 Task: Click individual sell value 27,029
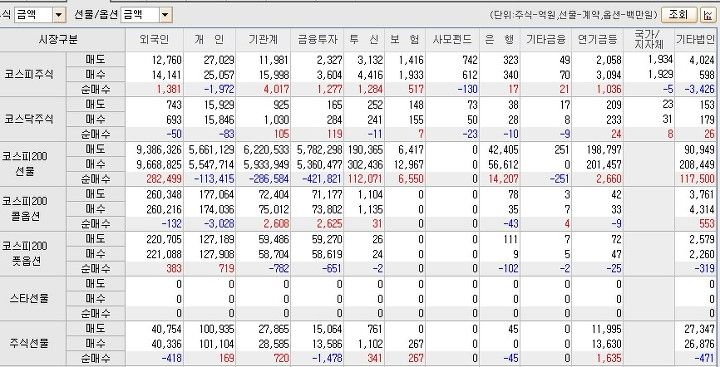[218, 60]
